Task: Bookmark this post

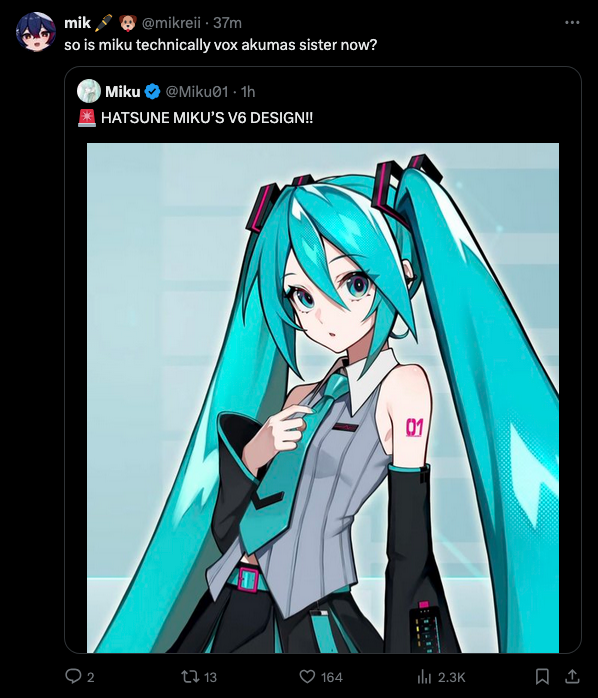Action: [x=542, y=677]
